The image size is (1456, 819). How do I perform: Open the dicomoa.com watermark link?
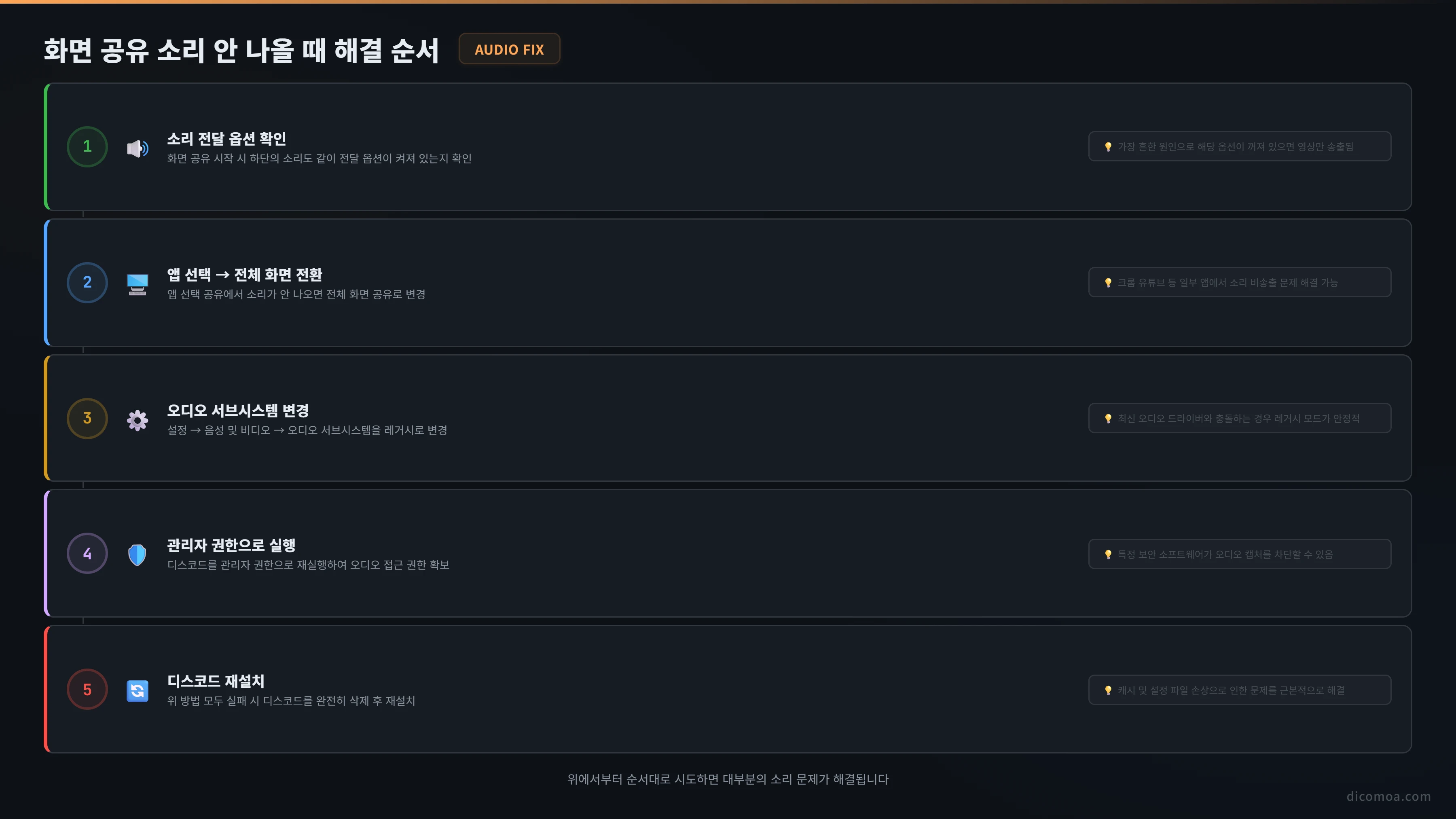[x=1388, y=796]
